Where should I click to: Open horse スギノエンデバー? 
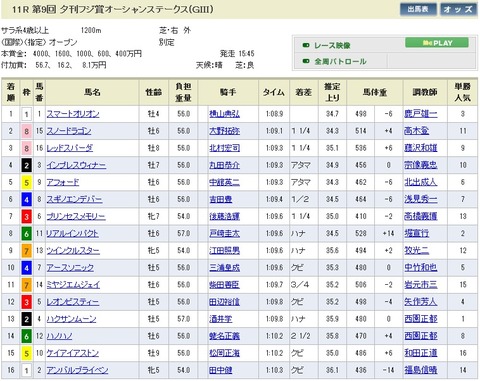tap(74, 199)
